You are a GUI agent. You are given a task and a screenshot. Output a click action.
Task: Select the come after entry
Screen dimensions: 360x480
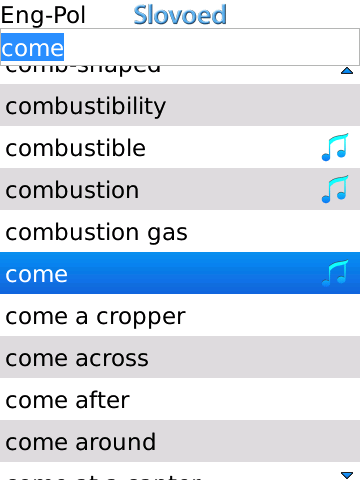click(x=180, y=399)
